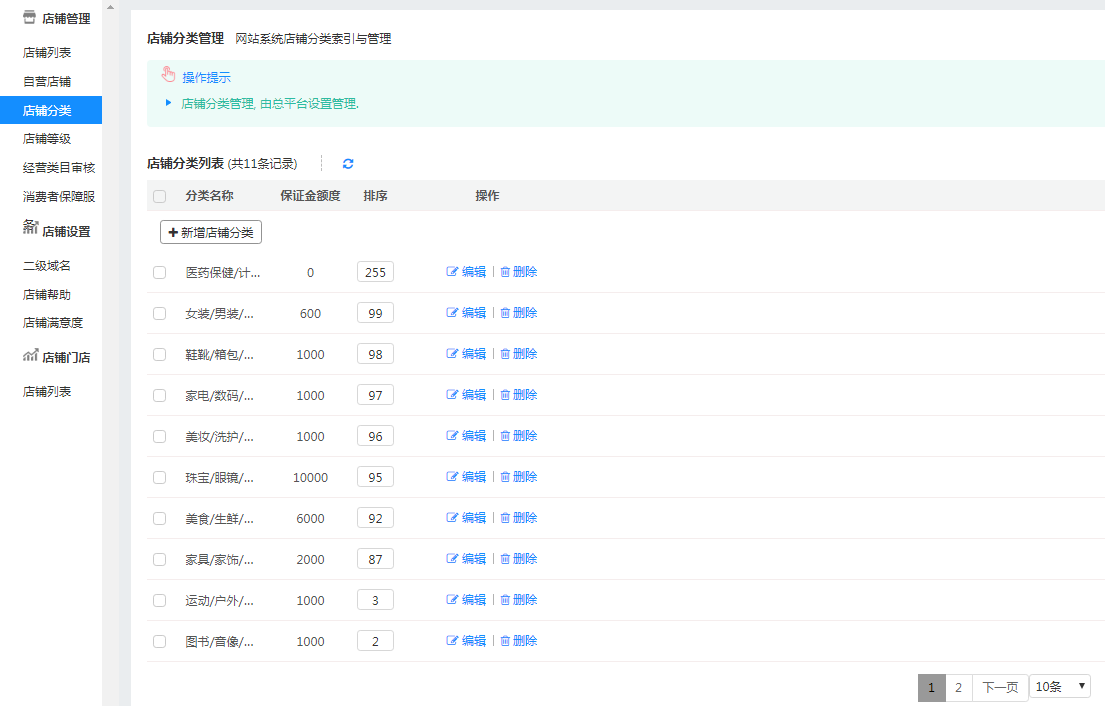This screenshot has width=1105, height=706.
Task: Check the box for 鞋靴/箱包 row
Action: (x=160, y=354)
